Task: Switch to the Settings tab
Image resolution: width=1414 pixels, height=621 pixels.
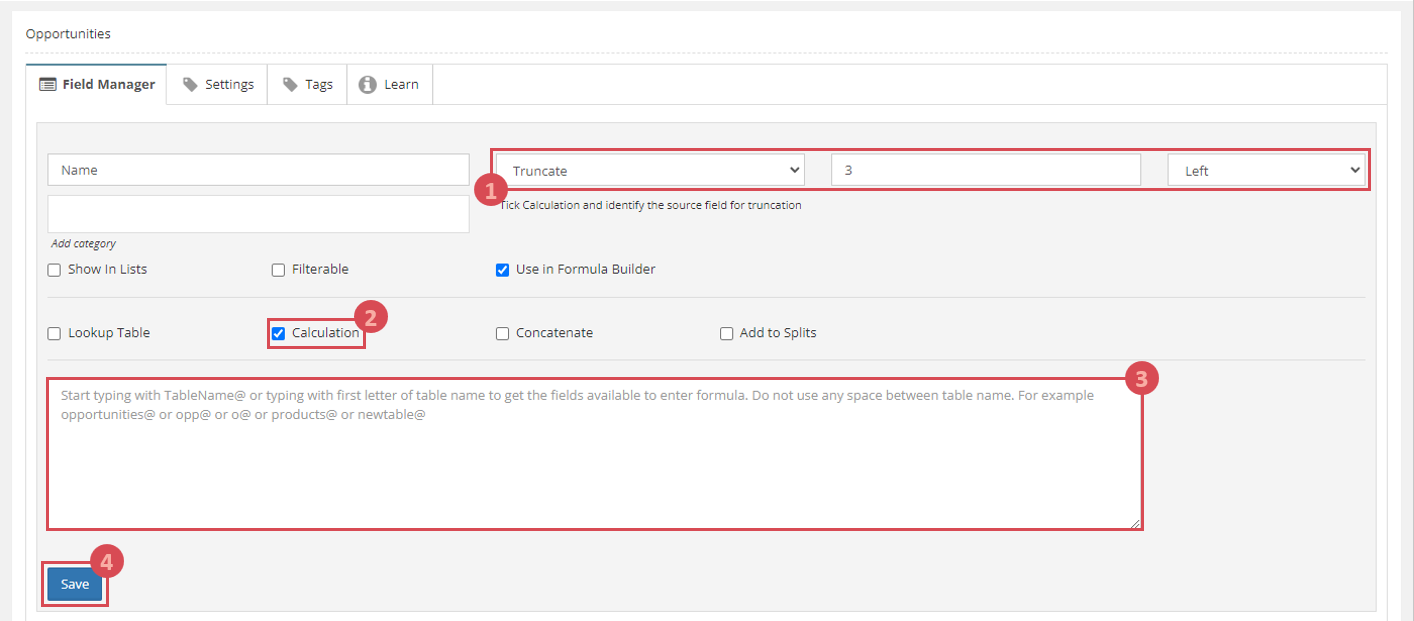Action: (218, 85)
